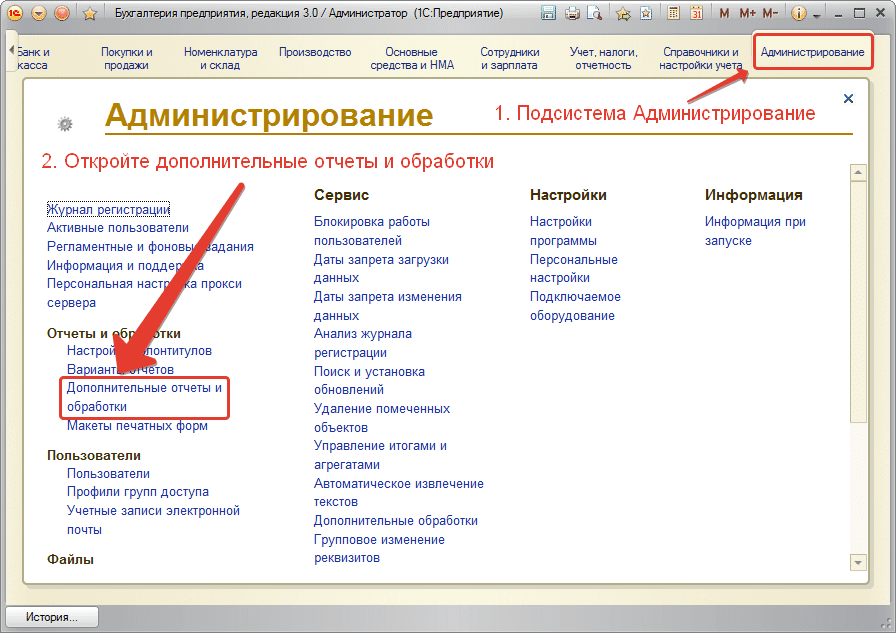Open Подключаемое оборудование link
The width and height of the screenshot is (896, 633).
[575, 306]
